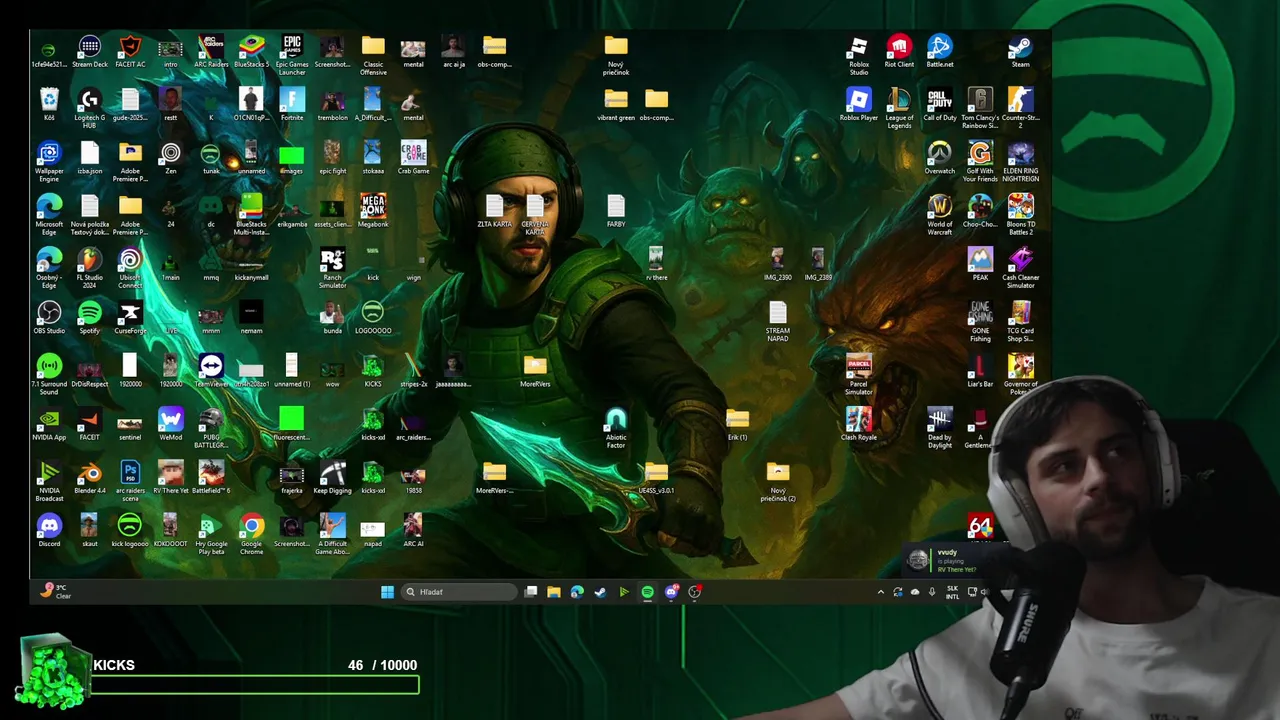Open the Hry Google Play beta shortcut

[211, 534]
